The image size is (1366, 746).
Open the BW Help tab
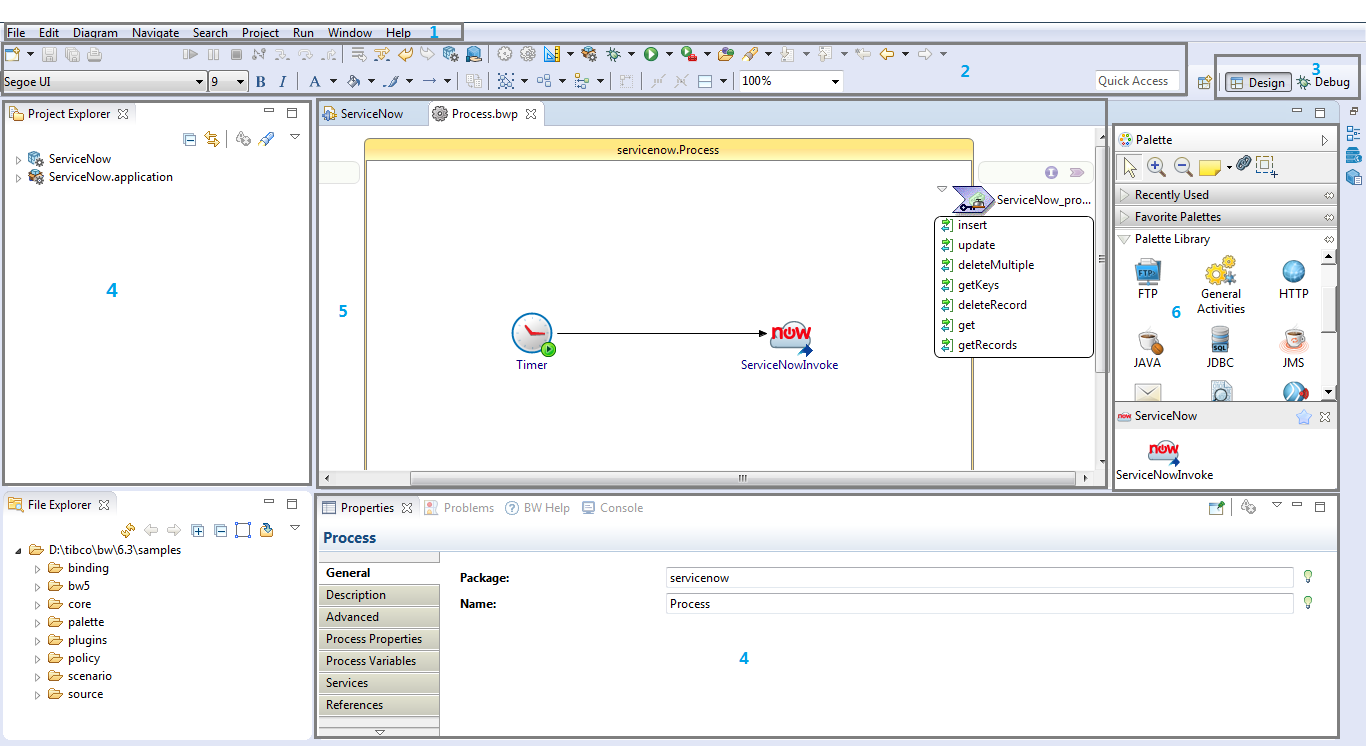(537, 508)
